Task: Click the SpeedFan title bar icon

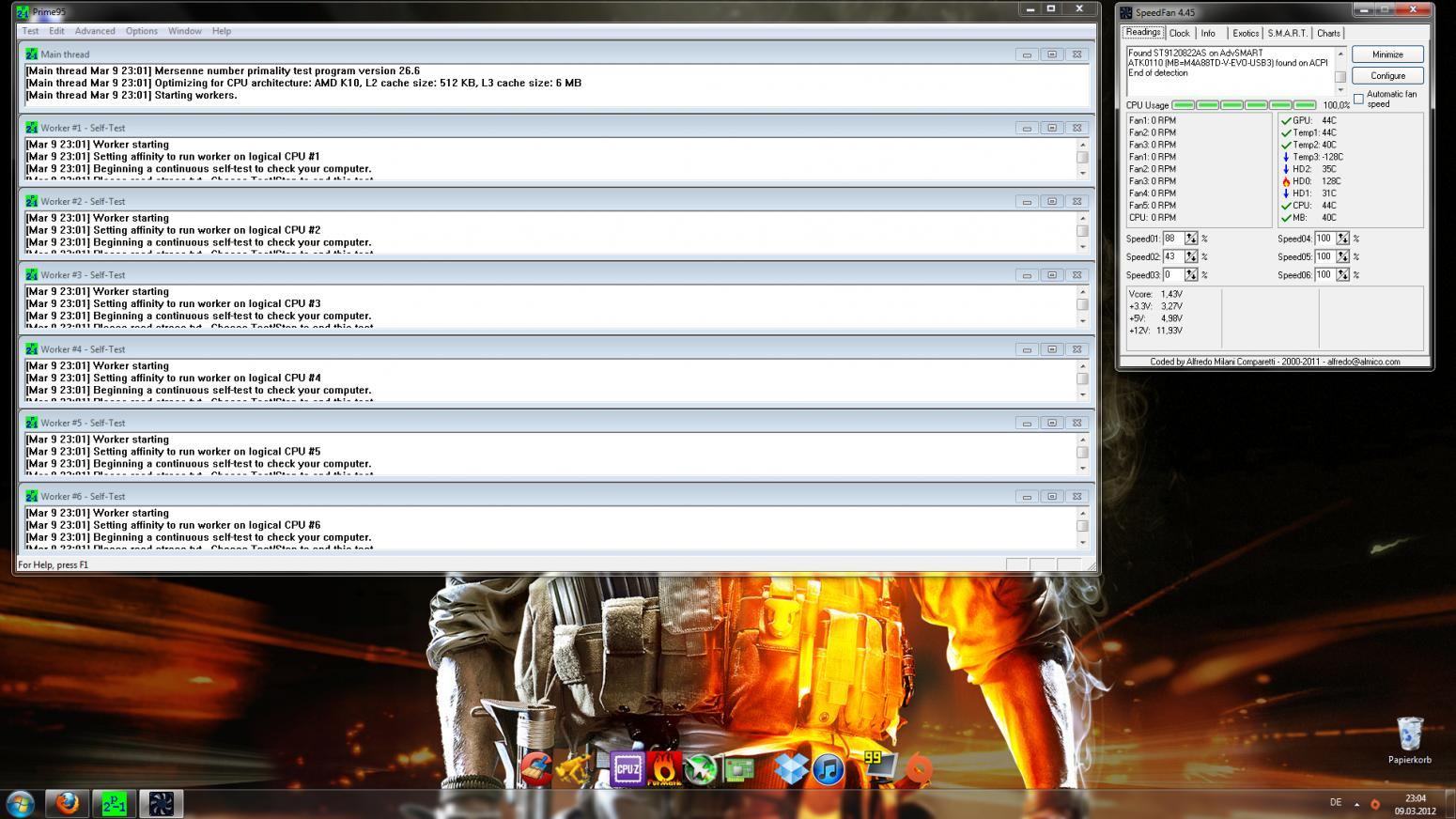Action: tap(1126, 12)
